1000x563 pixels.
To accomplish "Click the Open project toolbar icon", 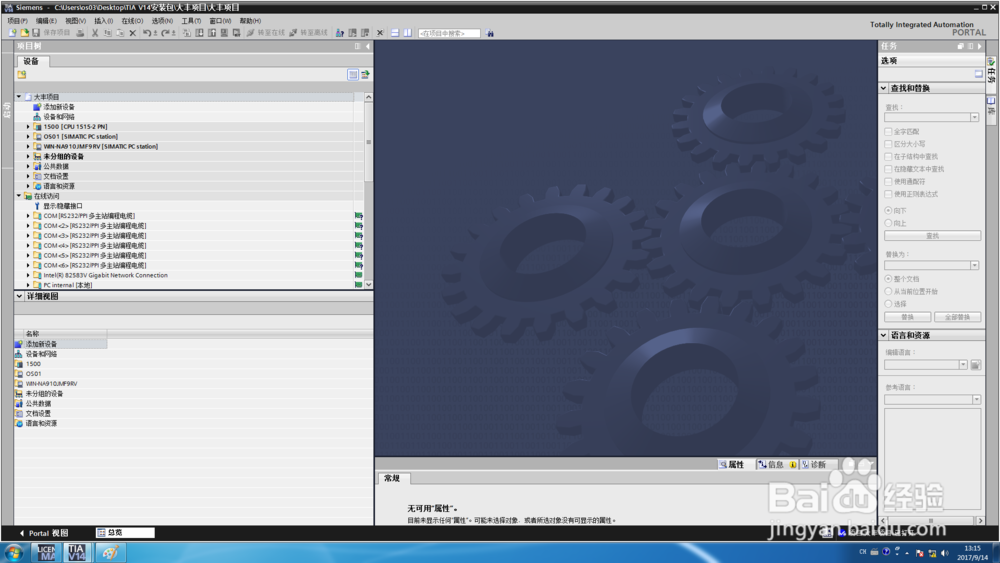I will pos(24,33).
